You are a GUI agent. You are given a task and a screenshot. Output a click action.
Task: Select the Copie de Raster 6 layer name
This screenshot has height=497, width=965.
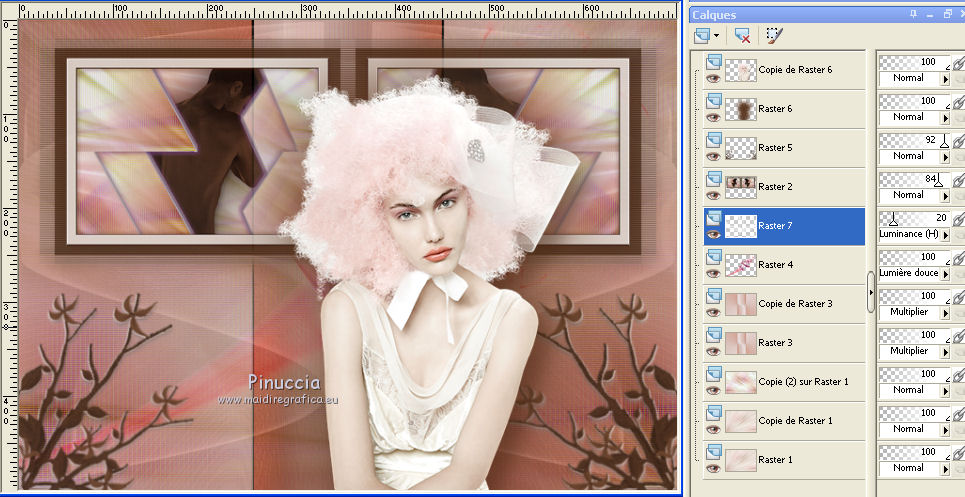coord(795,70)
